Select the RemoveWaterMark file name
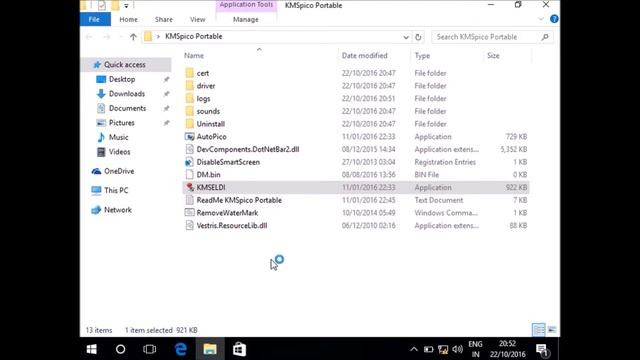 click(x=227, y=213)
